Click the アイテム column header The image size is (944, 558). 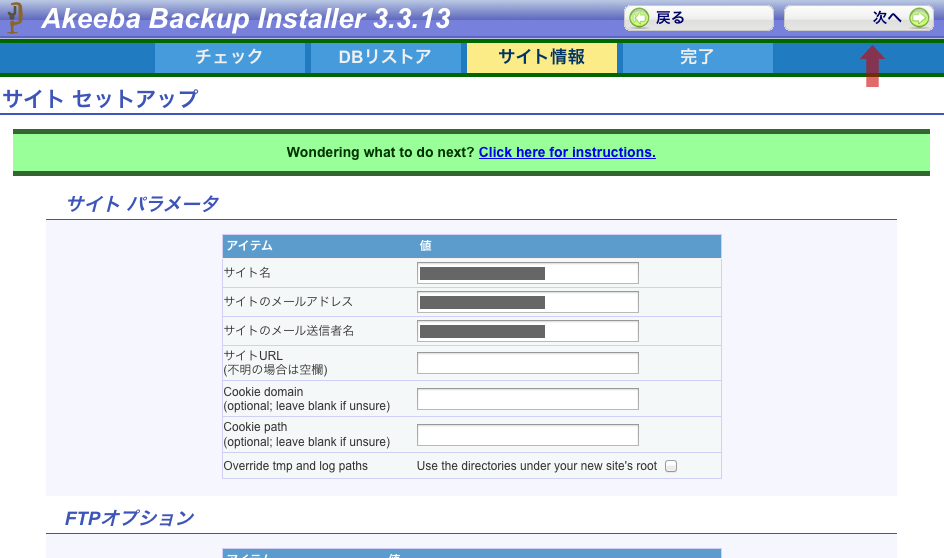pos(249,246)
